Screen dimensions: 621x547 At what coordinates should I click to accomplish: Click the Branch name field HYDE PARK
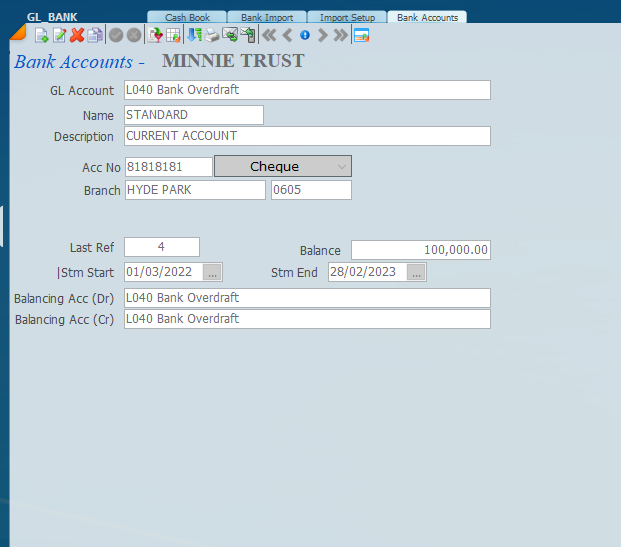(195, 190)
